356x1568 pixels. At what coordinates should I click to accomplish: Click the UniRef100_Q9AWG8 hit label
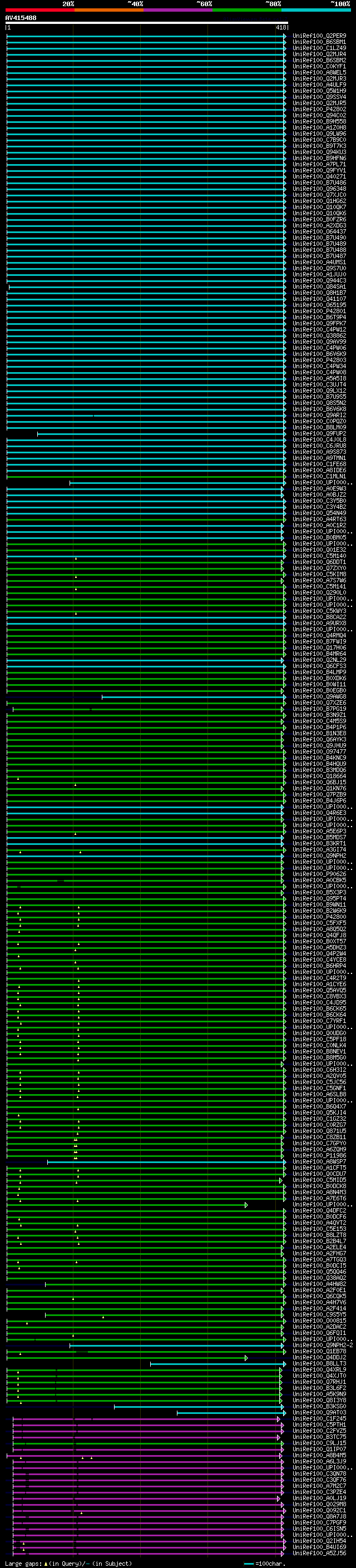click(x=319, y=697)
